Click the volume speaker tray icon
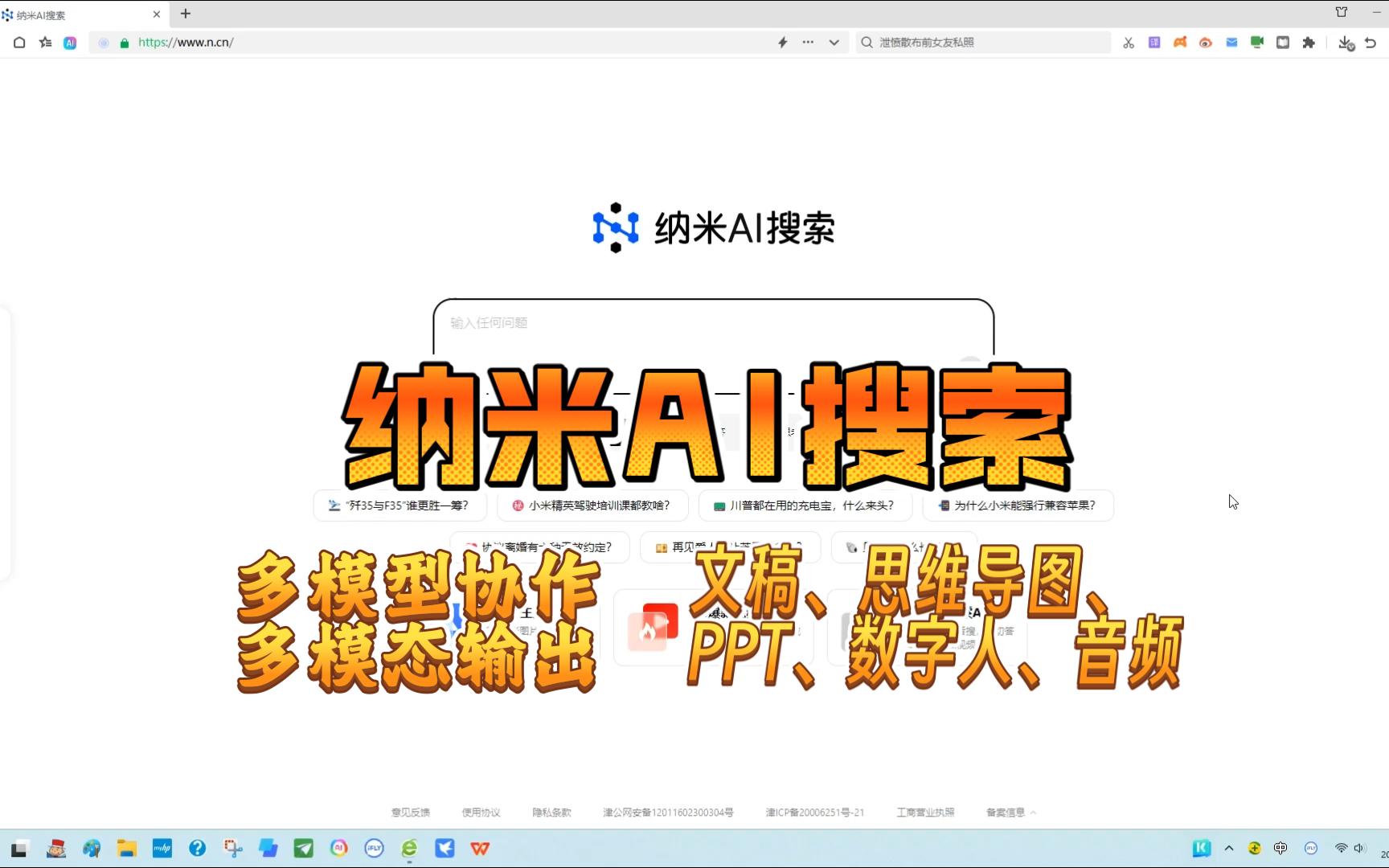Screen dimensions: 1389x868 (x=1359, y=848)
